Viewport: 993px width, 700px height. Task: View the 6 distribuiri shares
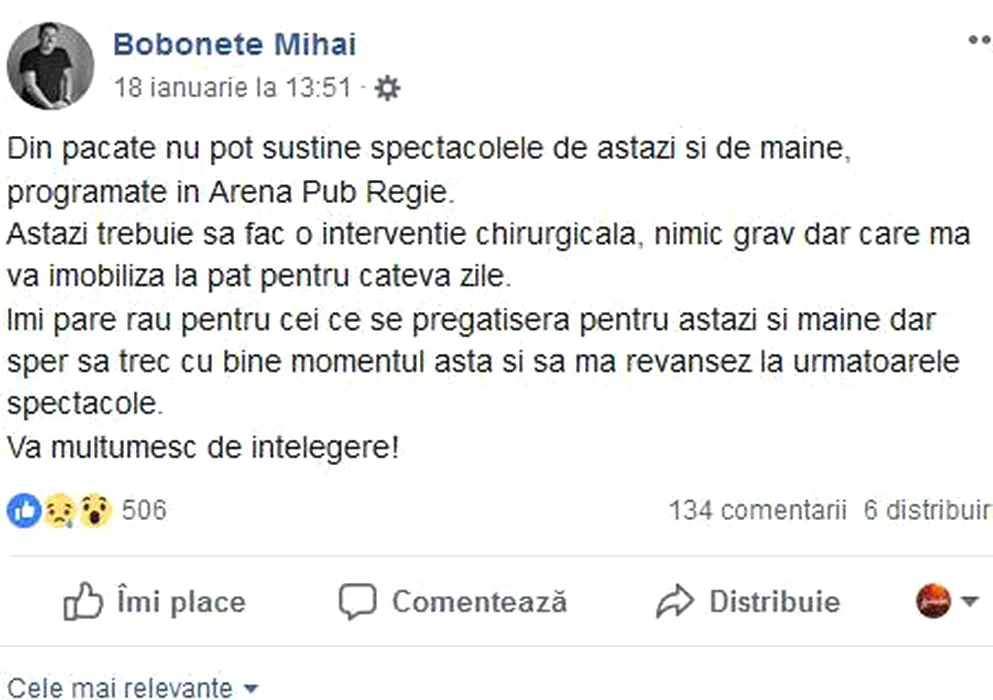[927, 511]
